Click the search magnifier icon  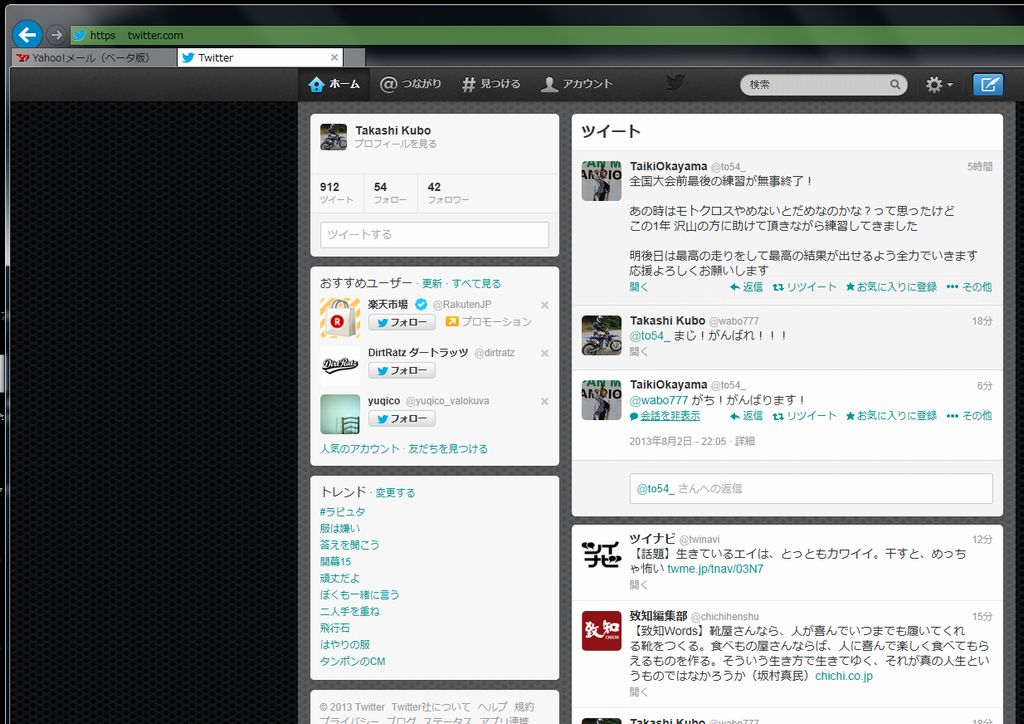tap(895, 84)
